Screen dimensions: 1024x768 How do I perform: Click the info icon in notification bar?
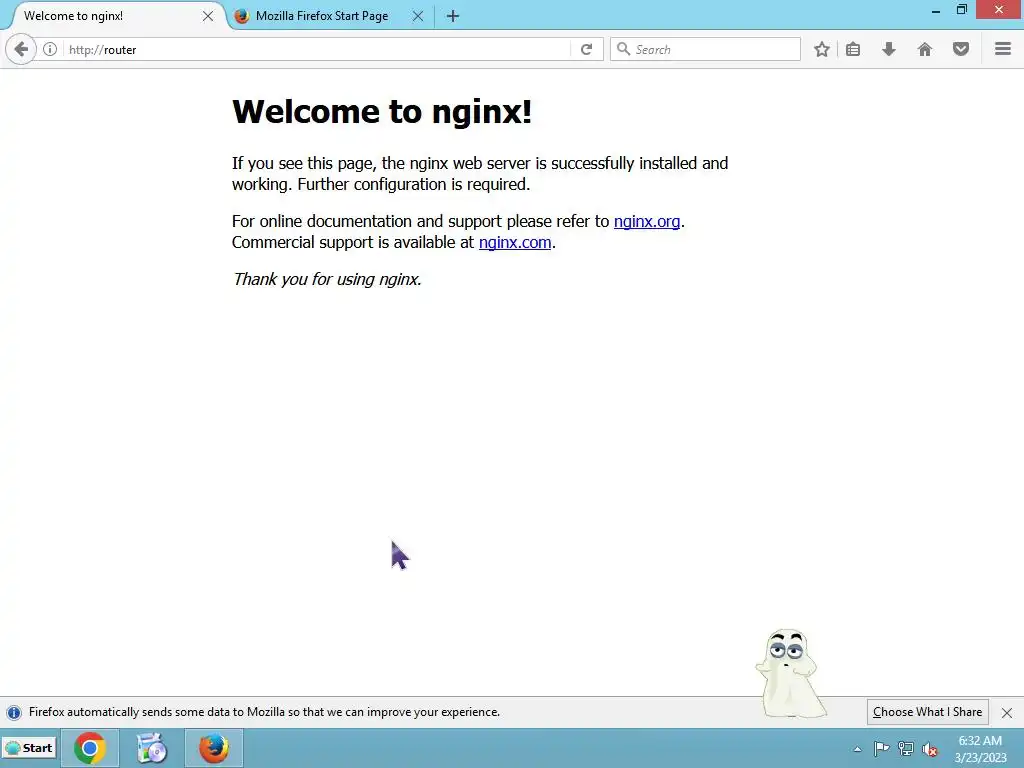(14, 712)
